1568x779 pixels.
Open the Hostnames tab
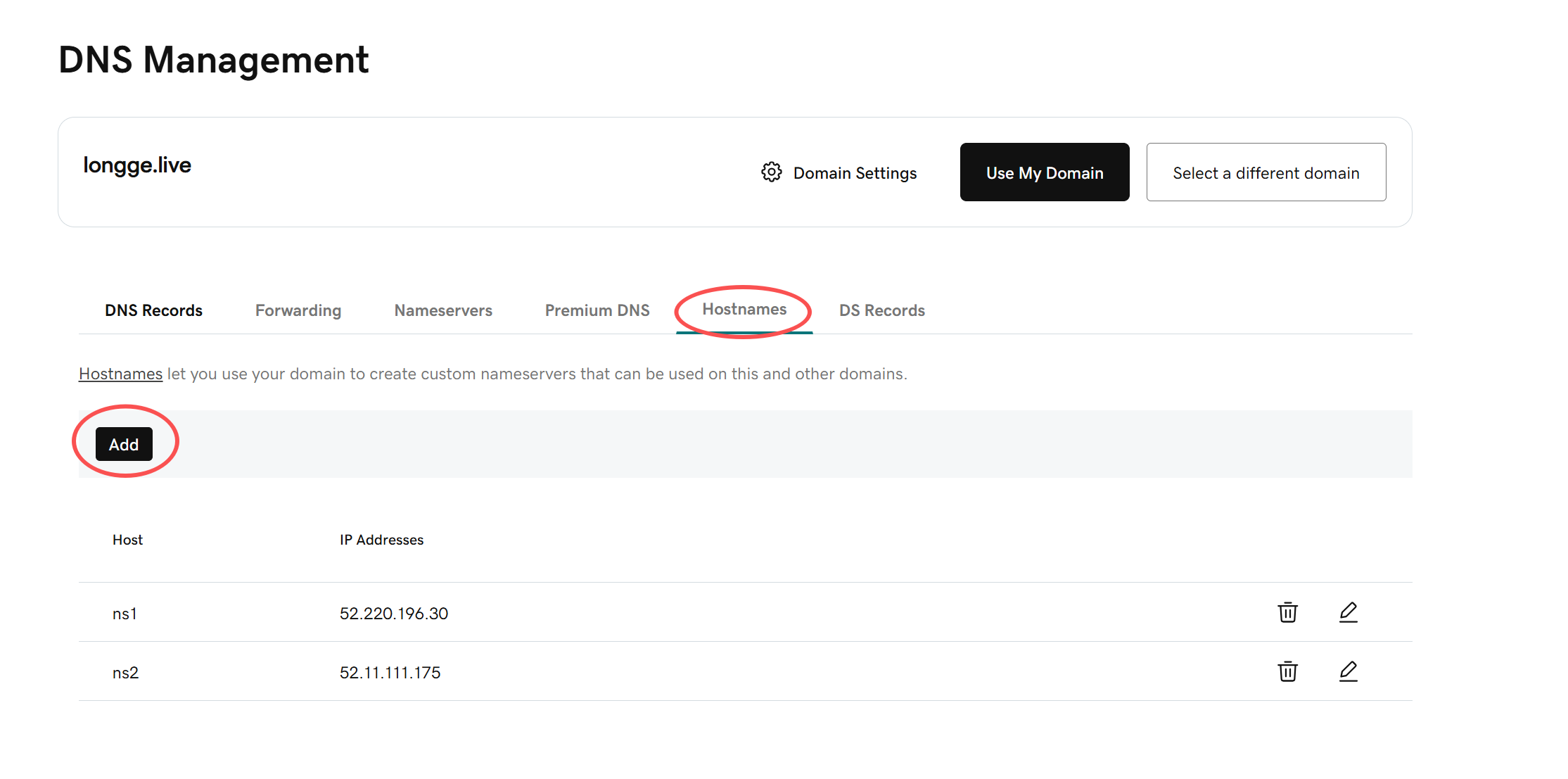click(x=744, y=310)
